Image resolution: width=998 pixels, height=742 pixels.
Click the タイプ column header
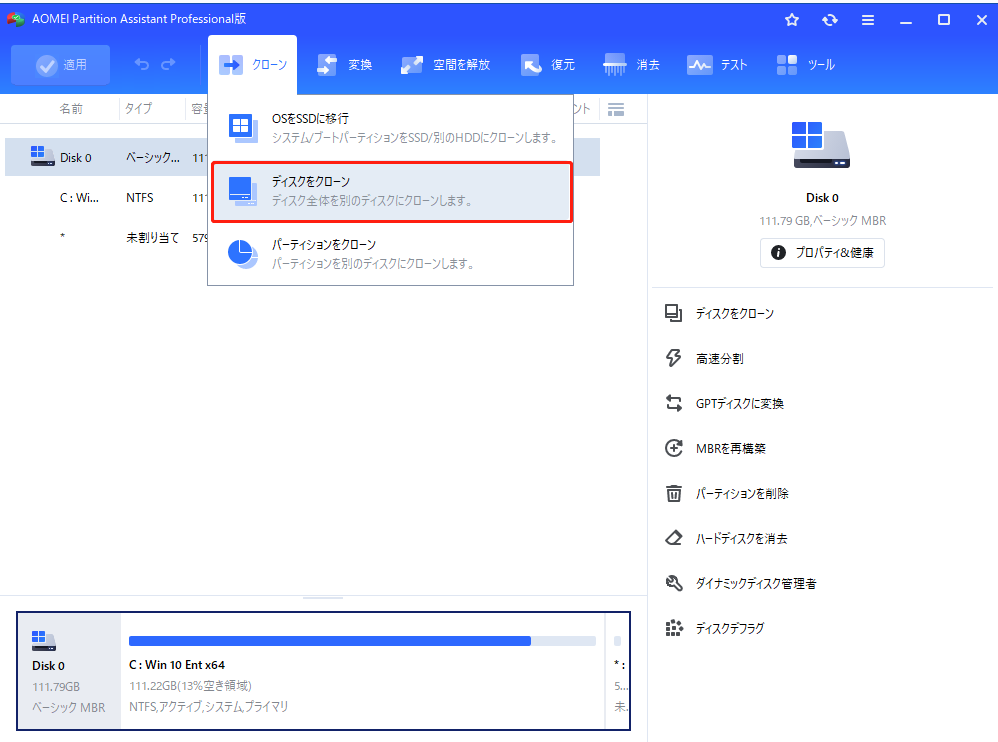click(138, 109)
